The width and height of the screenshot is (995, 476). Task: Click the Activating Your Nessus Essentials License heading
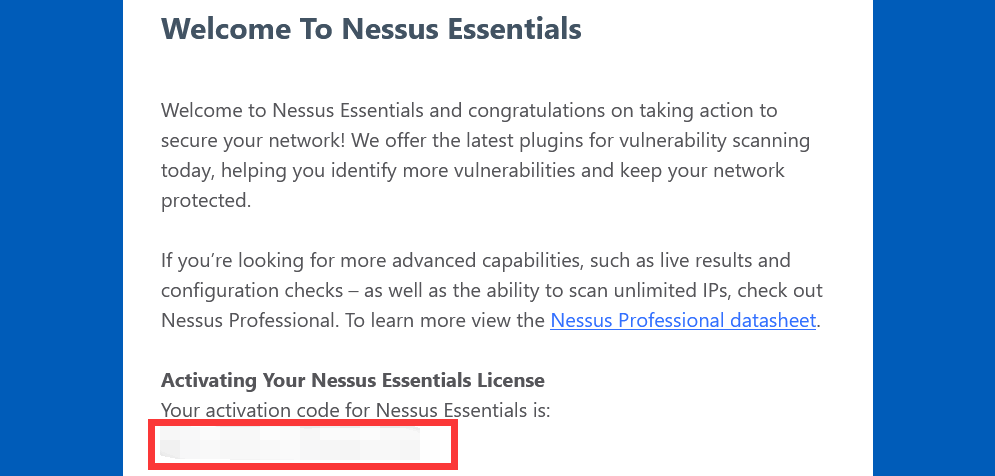tap(353, 380)
